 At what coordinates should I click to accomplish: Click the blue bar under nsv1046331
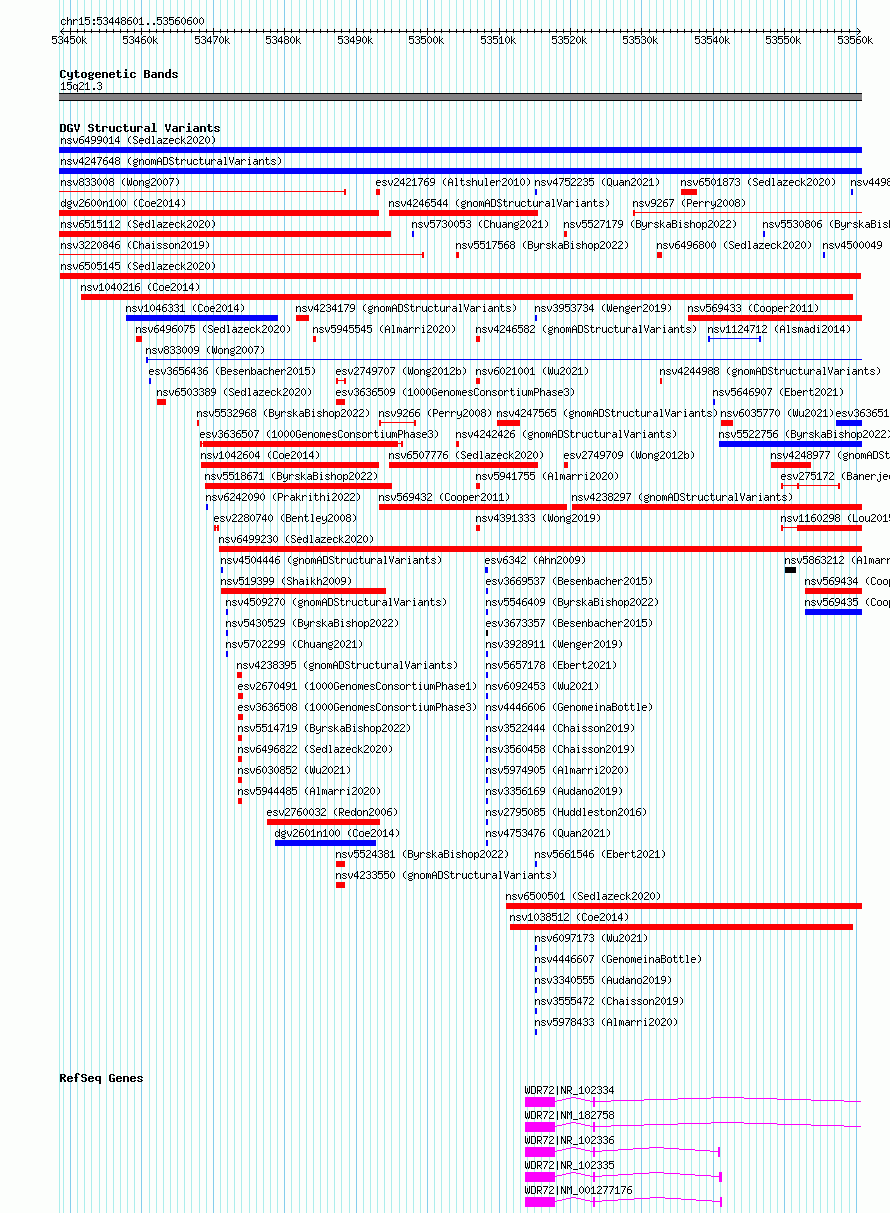coord(201,318)
